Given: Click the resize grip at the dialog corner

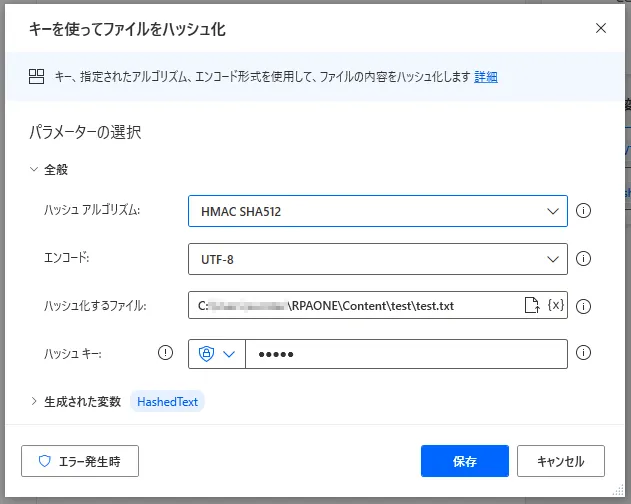Looking at the screenshot, I should pos(619,491).
